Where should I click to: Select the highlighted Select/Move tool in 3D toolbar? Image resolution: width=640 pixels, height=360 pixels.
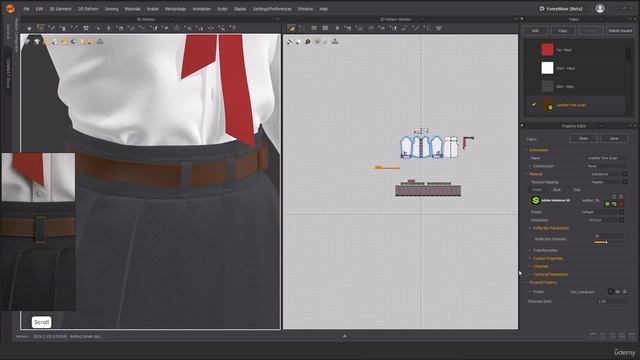click(40, 28)
